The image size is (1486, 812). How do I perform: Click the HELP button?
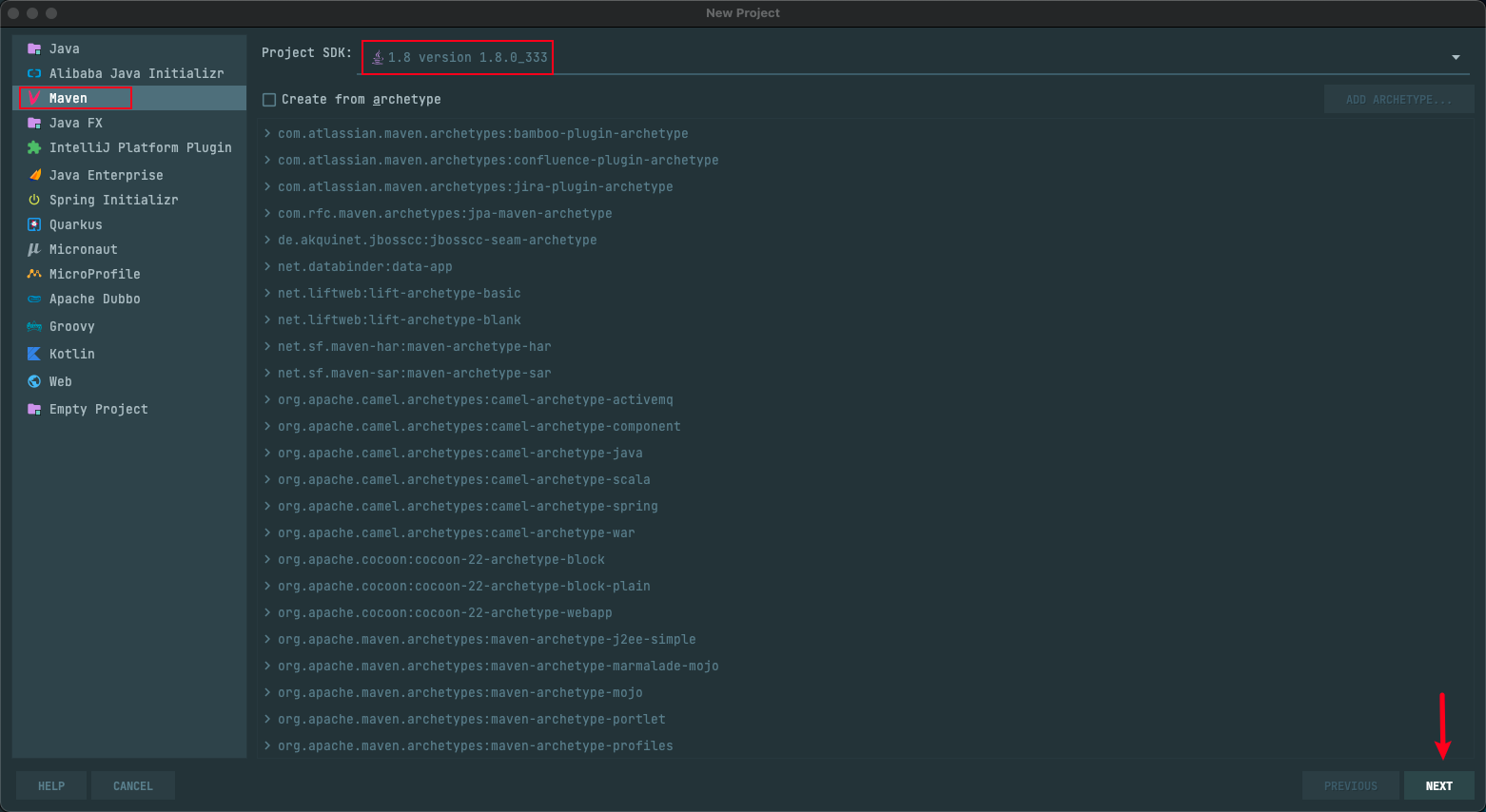coord(51,785)
